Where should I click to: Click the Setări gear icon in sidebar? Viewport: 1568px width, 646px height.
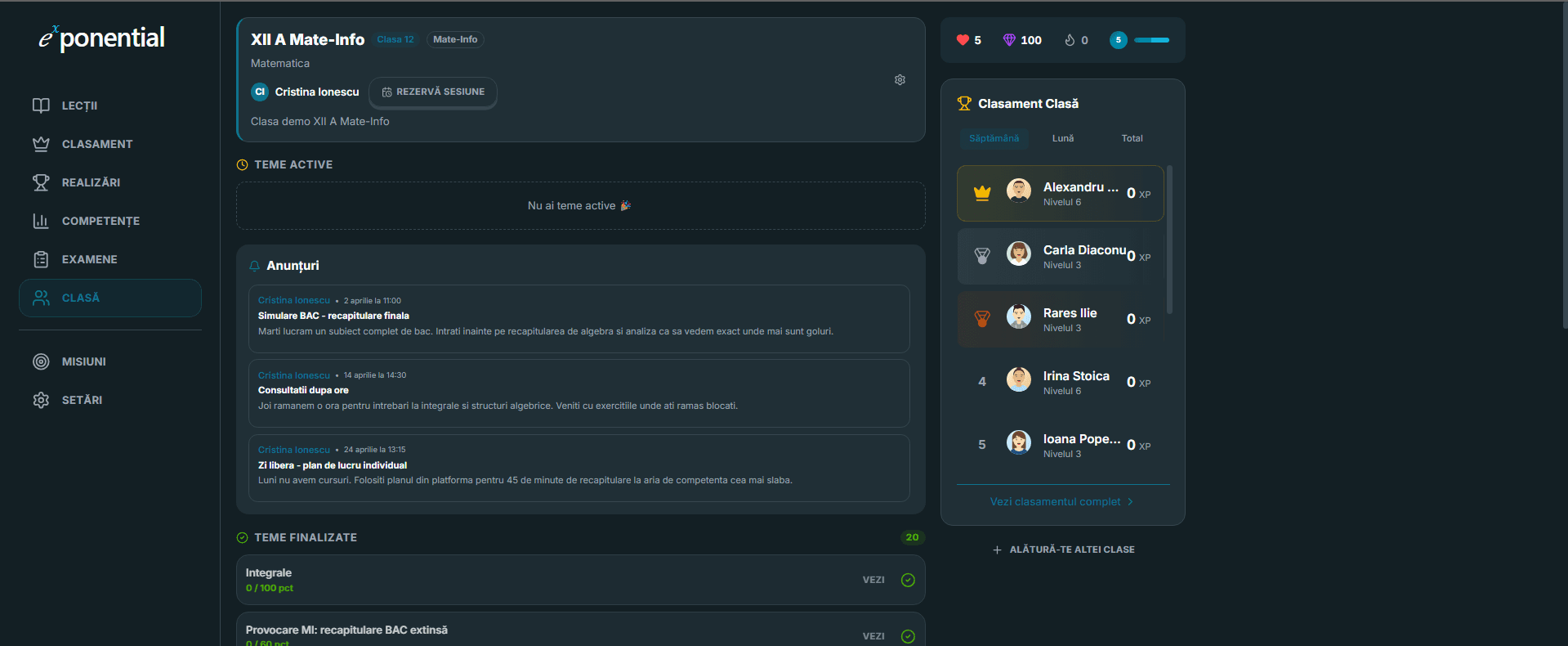41,400
